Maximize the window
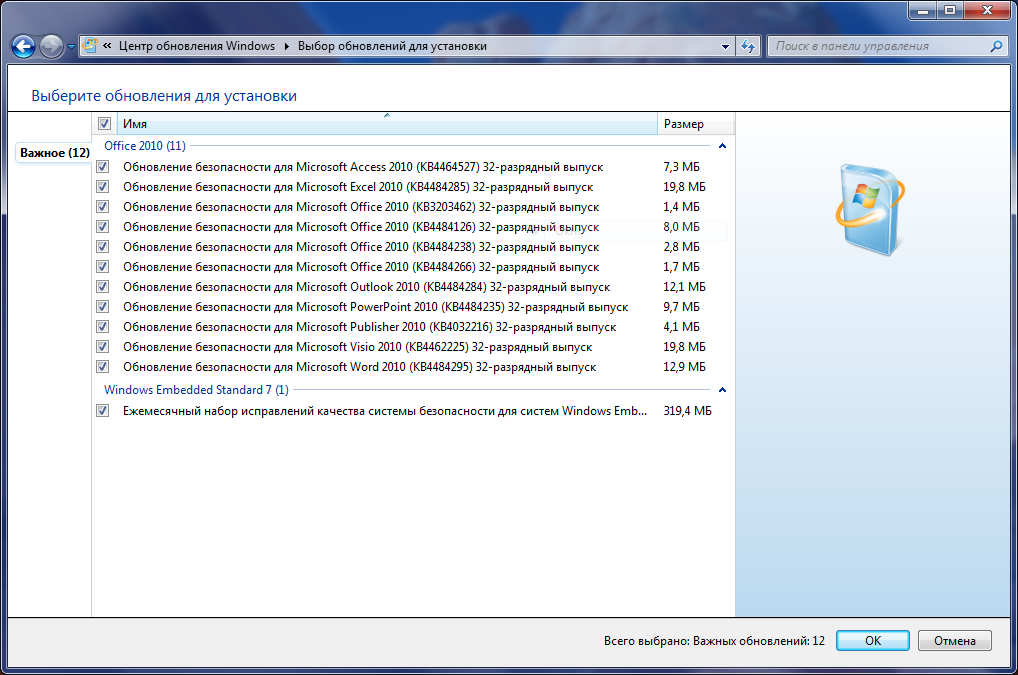Screen dimensions: 1018x675 click(x=950, y=10)
